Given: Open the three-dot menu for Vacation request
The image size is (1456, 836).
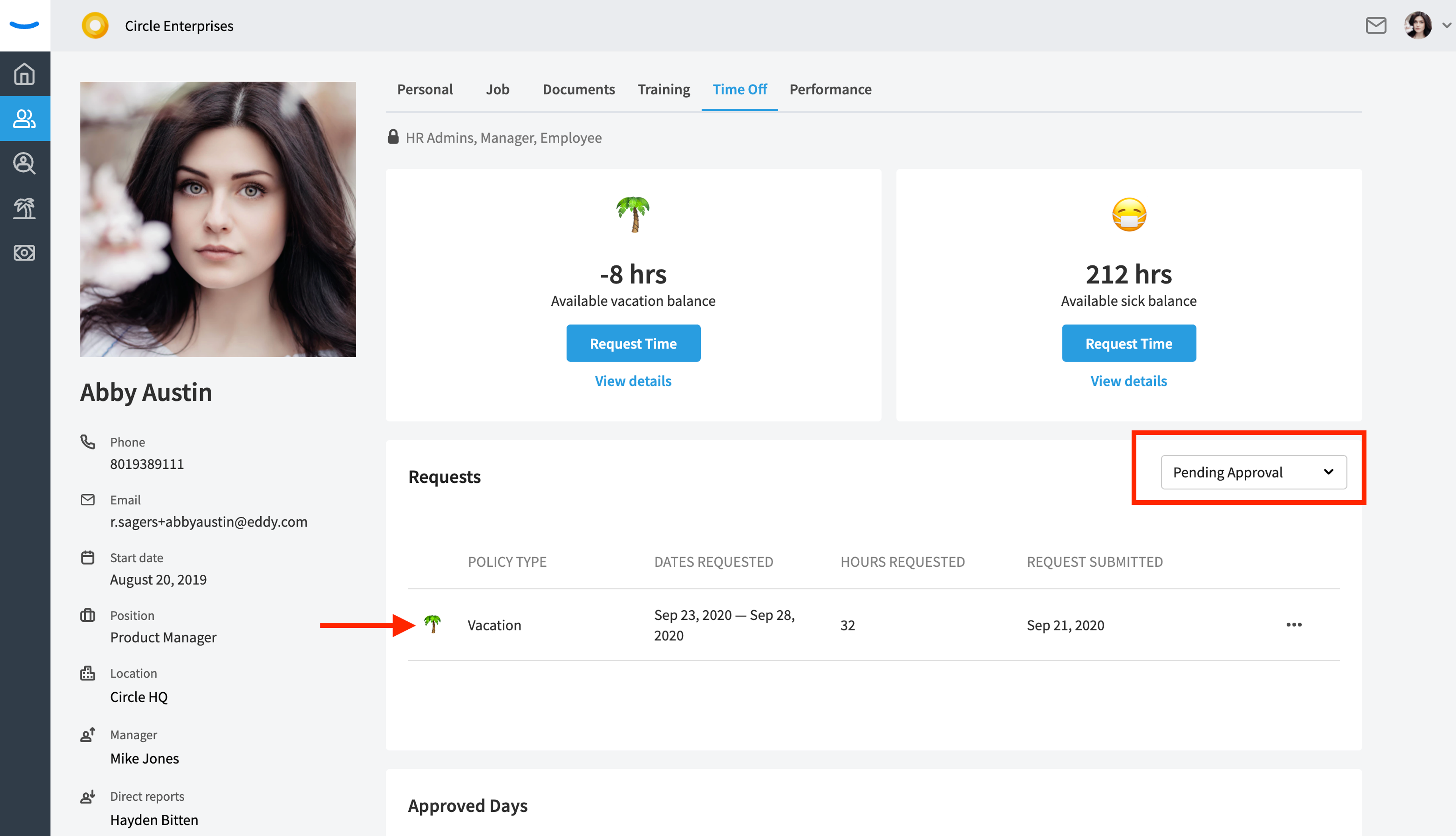Looking at the screenshot, I should click(x=1294, y=625).
